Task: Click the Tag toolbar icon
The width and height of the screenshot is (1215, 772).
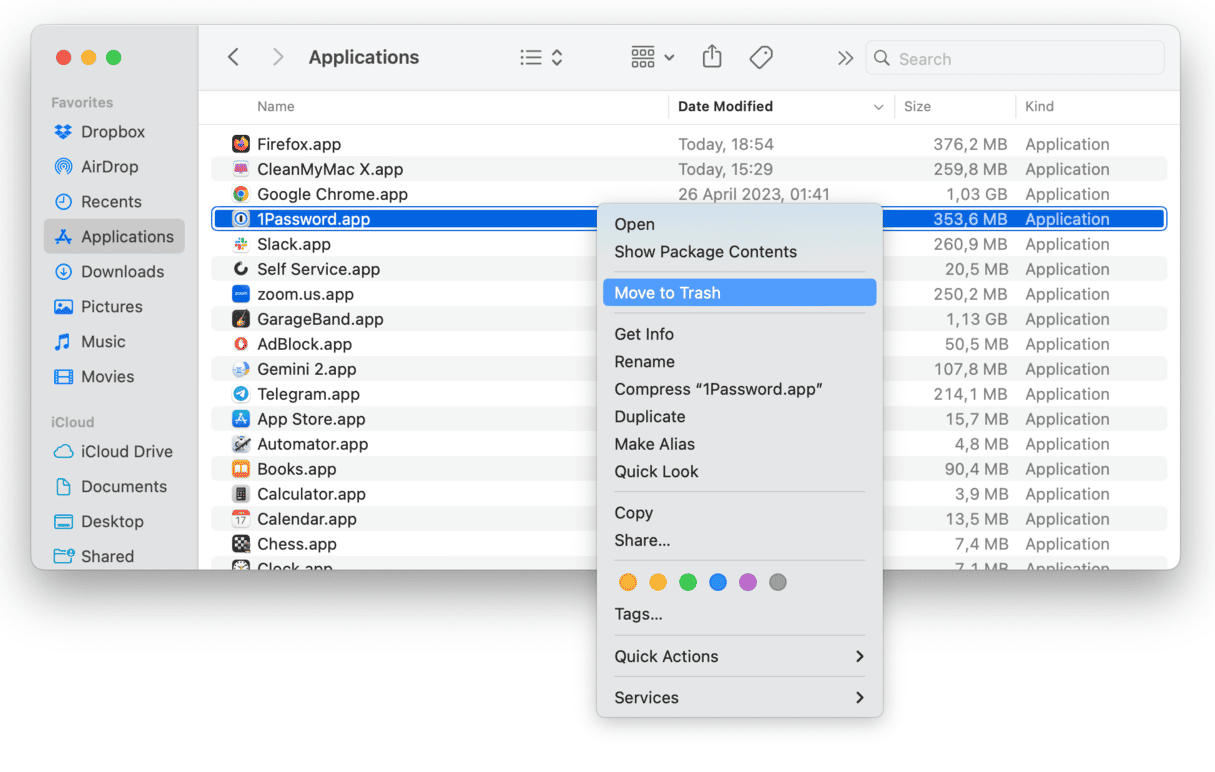Action: coord(761,58)
